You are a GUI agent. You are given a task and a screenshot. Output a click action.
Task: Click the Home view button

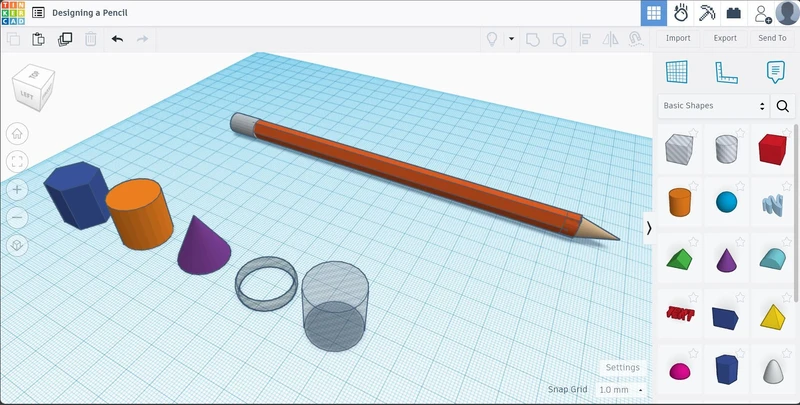[17, 134]
